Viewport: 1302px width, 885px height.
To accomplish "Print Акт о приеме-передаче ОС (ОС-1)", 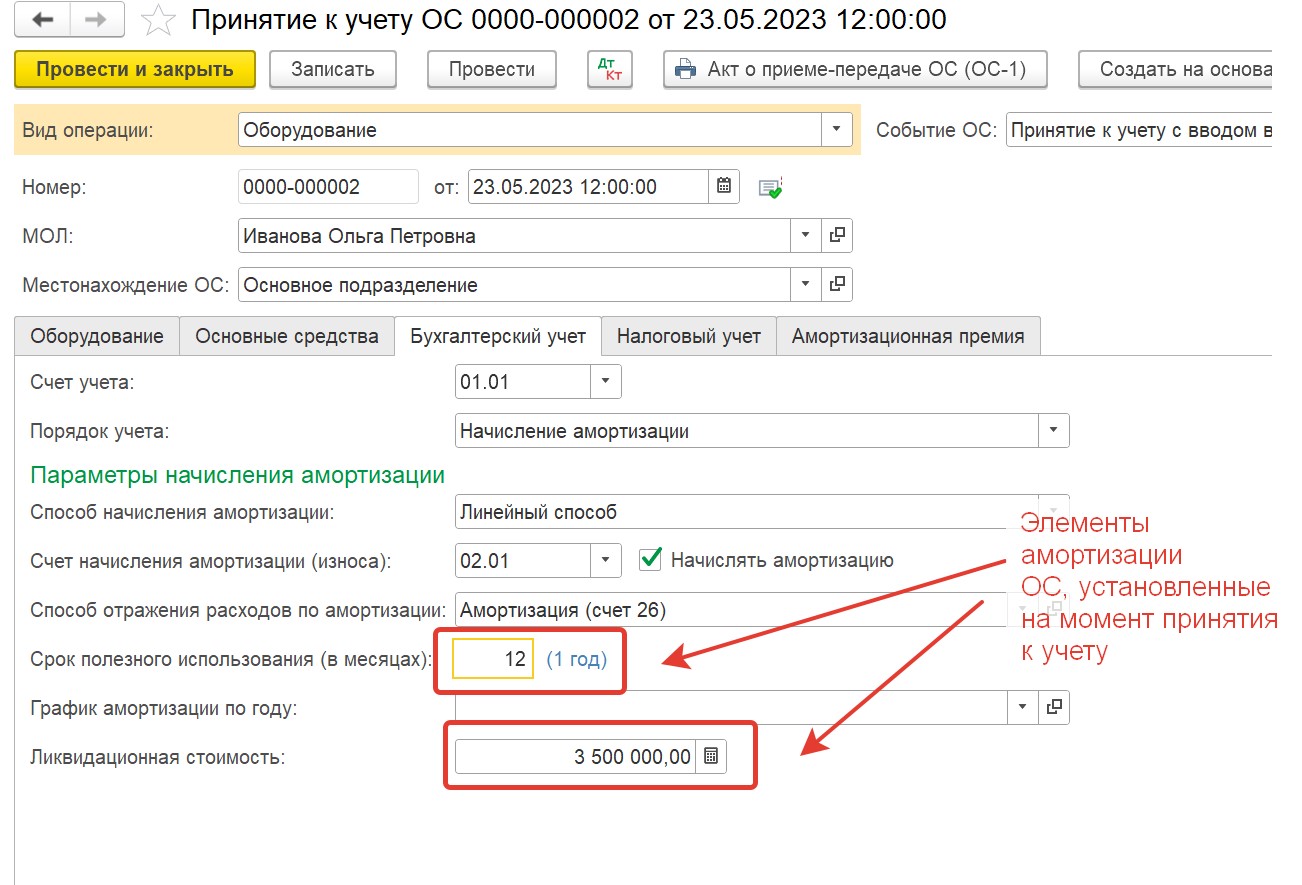I will click(x=854, y=69).
